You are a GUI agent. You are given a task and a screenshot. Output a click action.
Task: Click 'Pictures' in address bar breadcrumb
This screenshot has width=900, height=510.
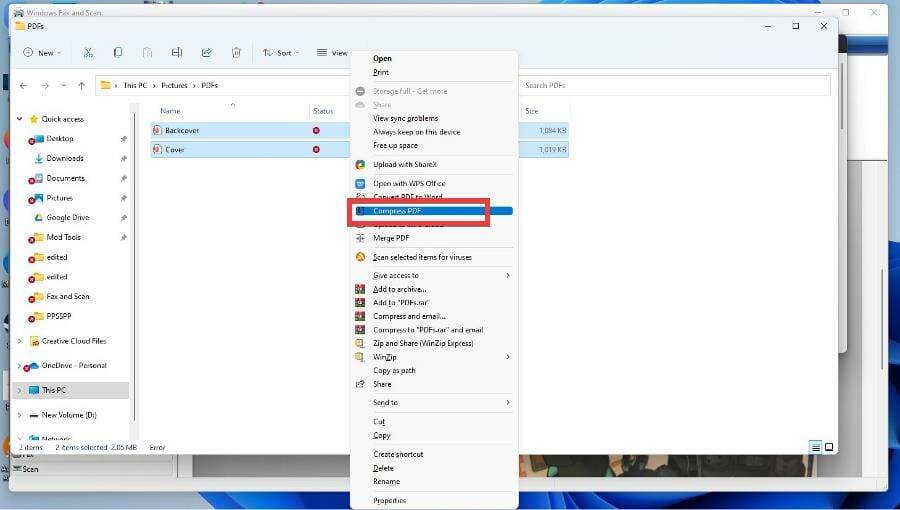pos(174,85)
